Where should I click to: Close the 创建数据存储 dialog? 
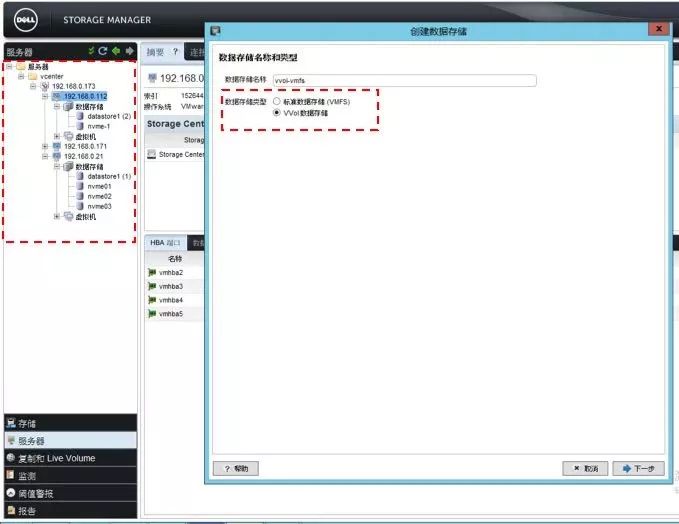coord(659,29)
